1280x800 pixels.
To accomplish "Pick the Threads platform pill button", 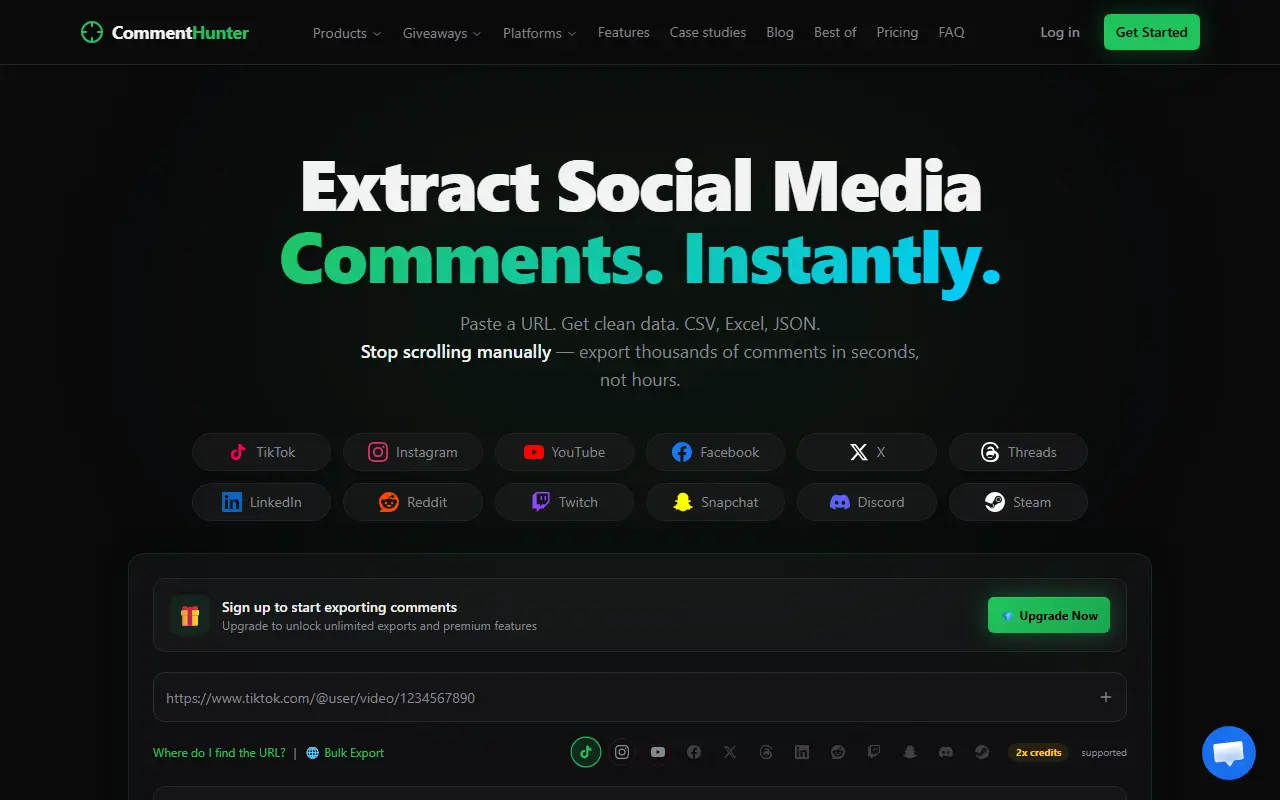I will tap(1018, 452).
